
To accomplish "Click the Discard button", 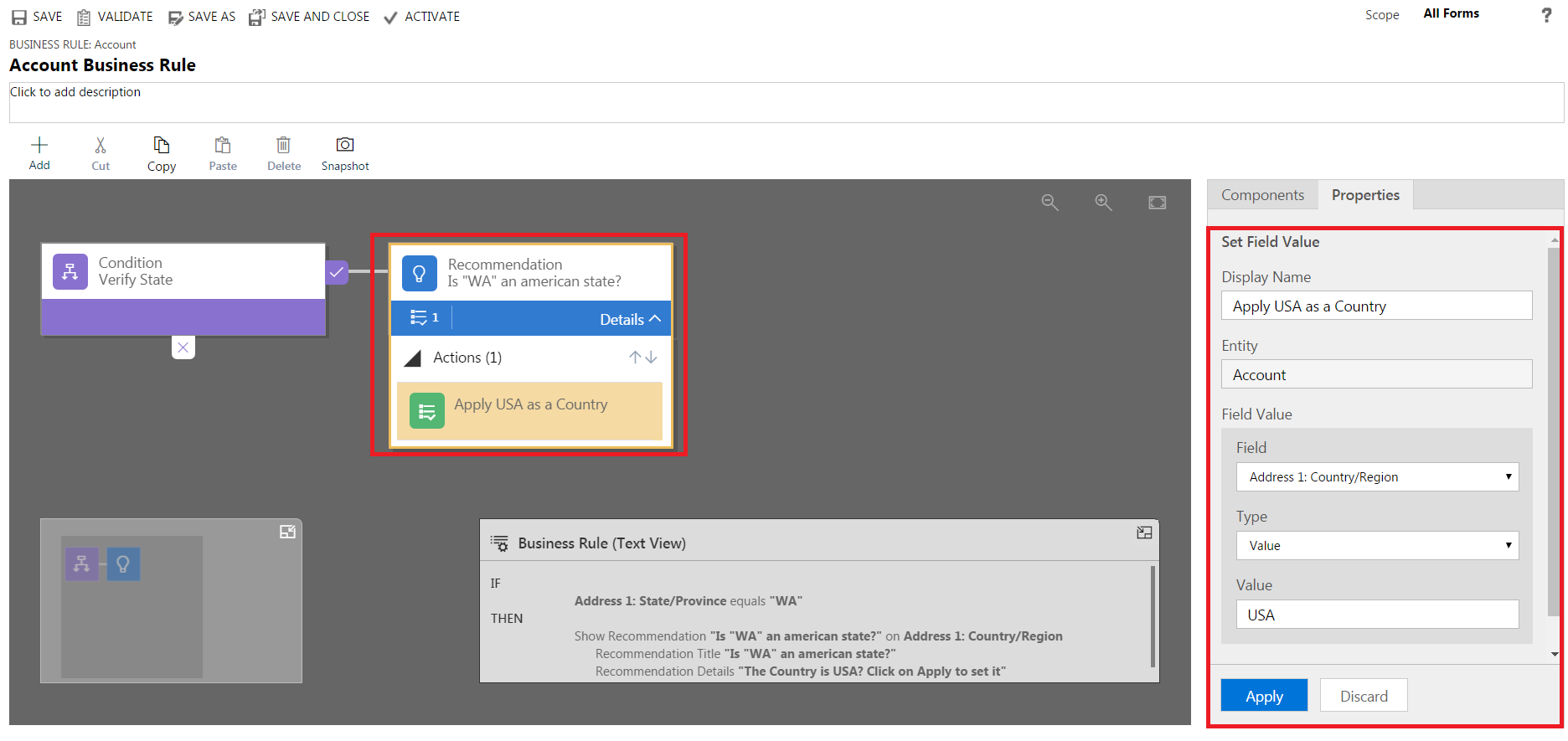I will pos(1364,696).
